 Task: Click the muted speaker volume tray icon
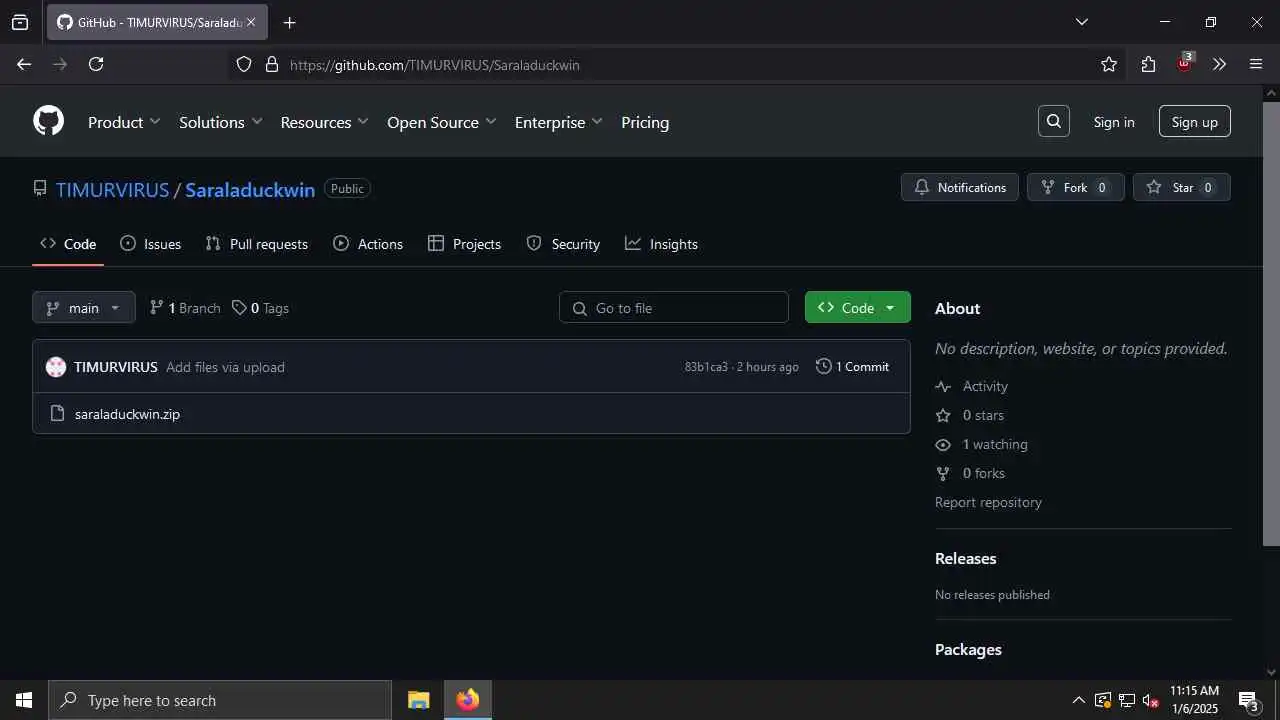point(1150,700)
